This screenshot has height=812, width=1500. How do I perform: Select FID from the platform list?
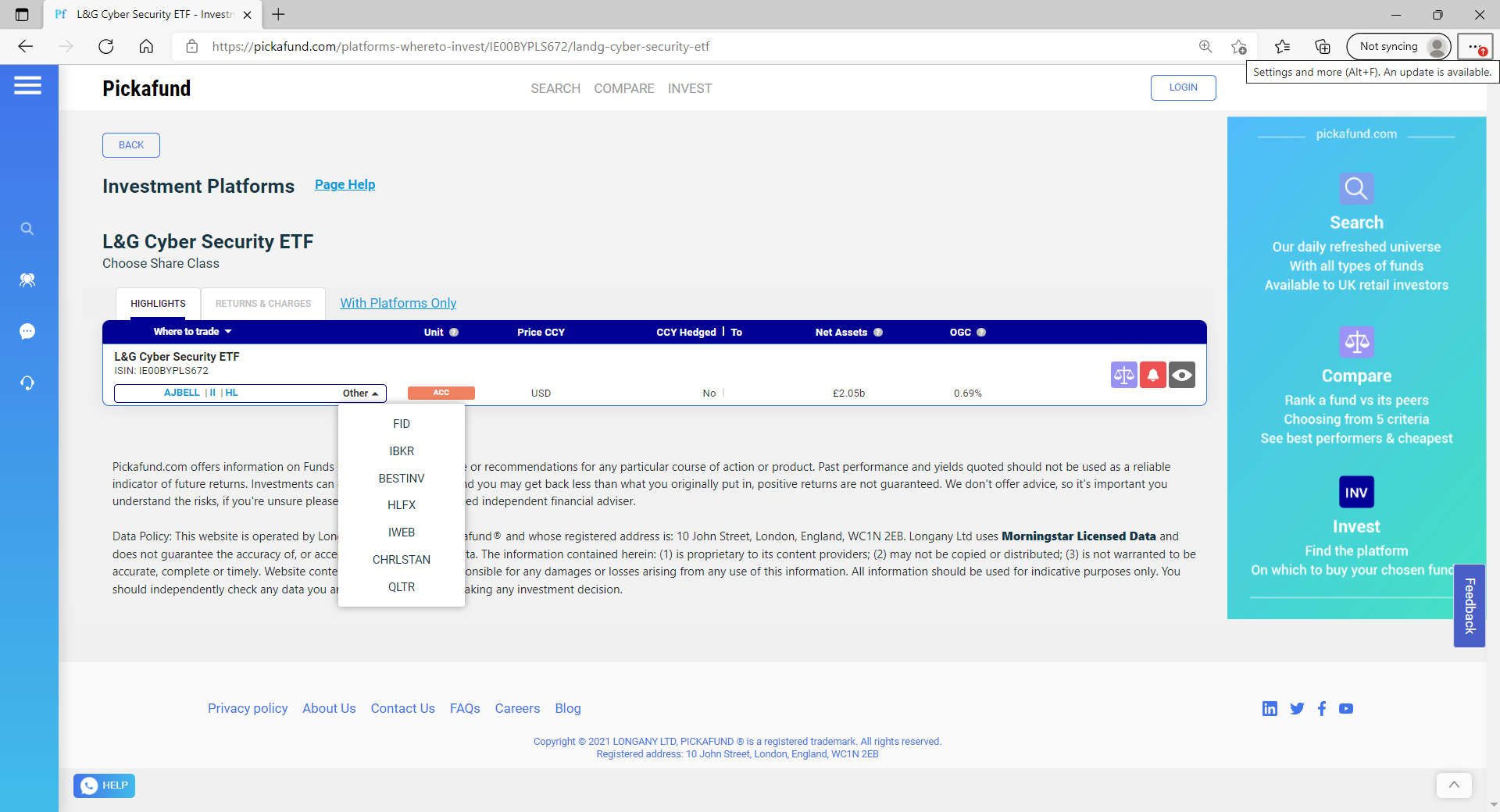[402, 424]
